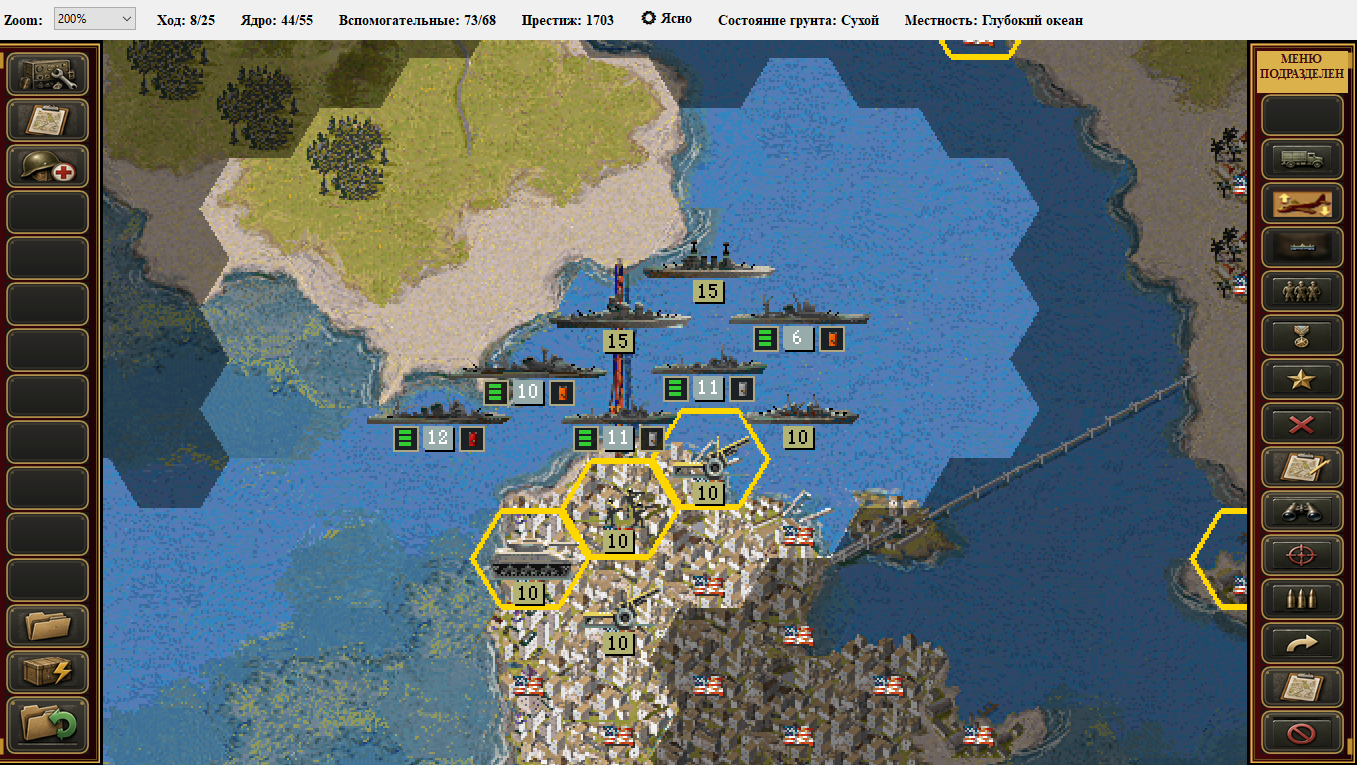This screenshot has height=765, width=1357.
Task: Click the ship silhouette button
Action: click(1301, 247)
